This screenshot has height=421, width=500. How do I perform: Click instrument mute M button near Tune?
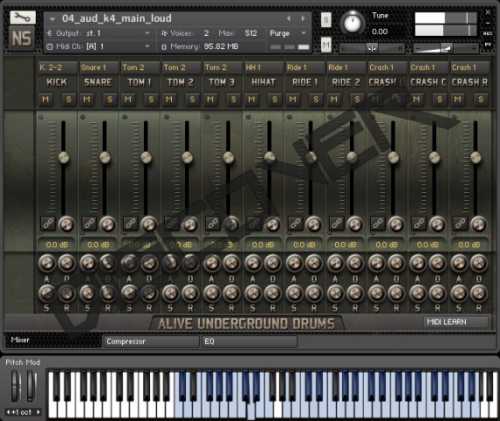[x=326, y=45]
